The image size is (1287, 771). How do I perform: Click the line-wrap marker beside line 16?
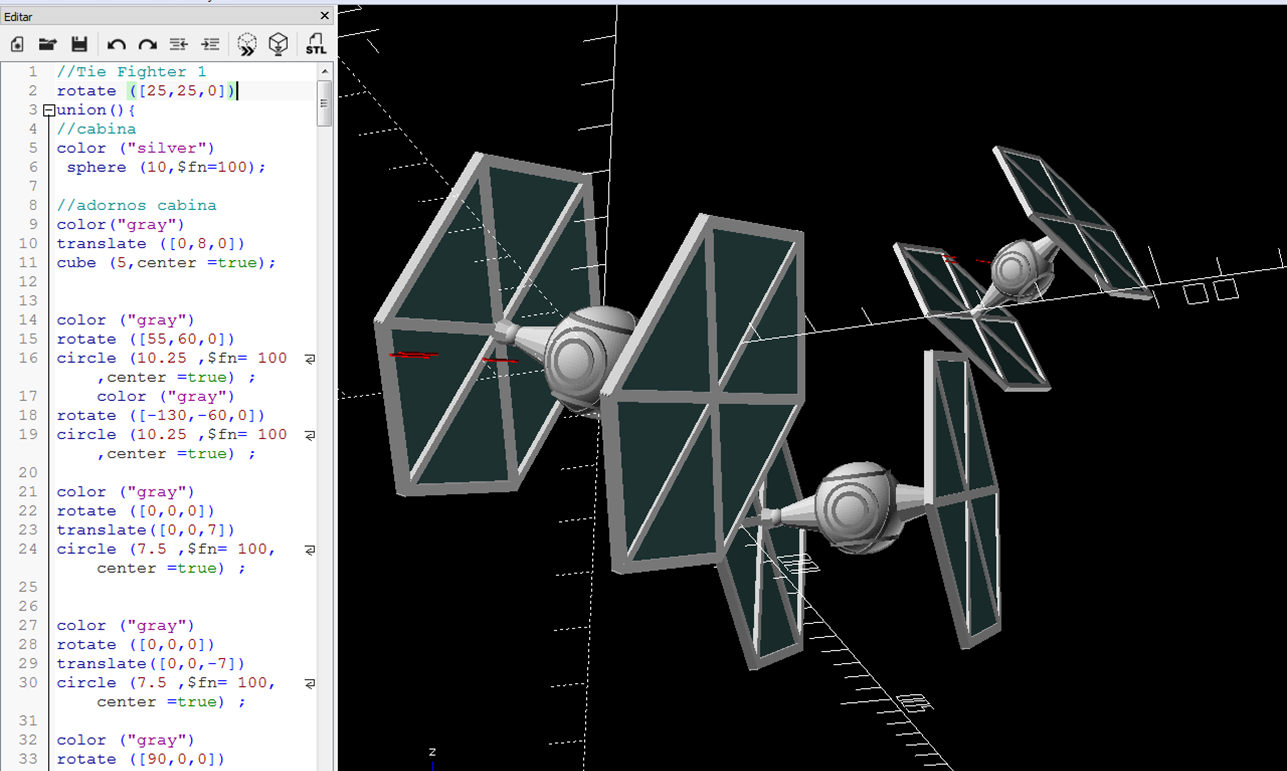(x=311, y=357)
